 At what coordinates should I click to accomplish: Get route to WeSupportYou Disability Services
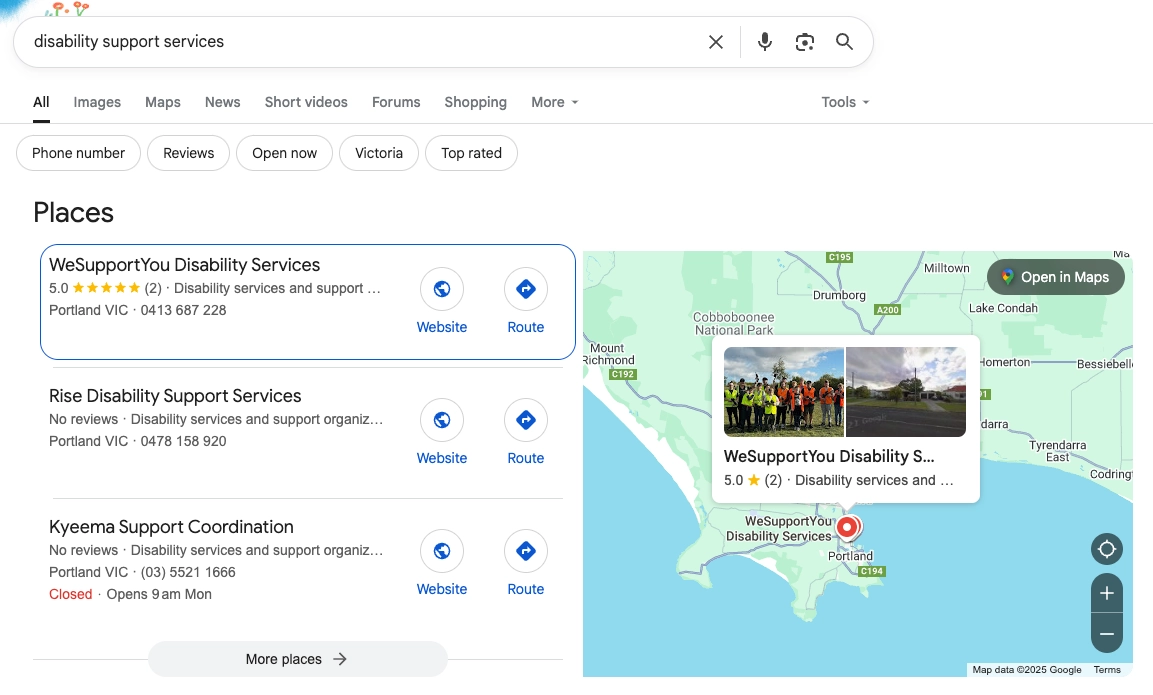525,289
